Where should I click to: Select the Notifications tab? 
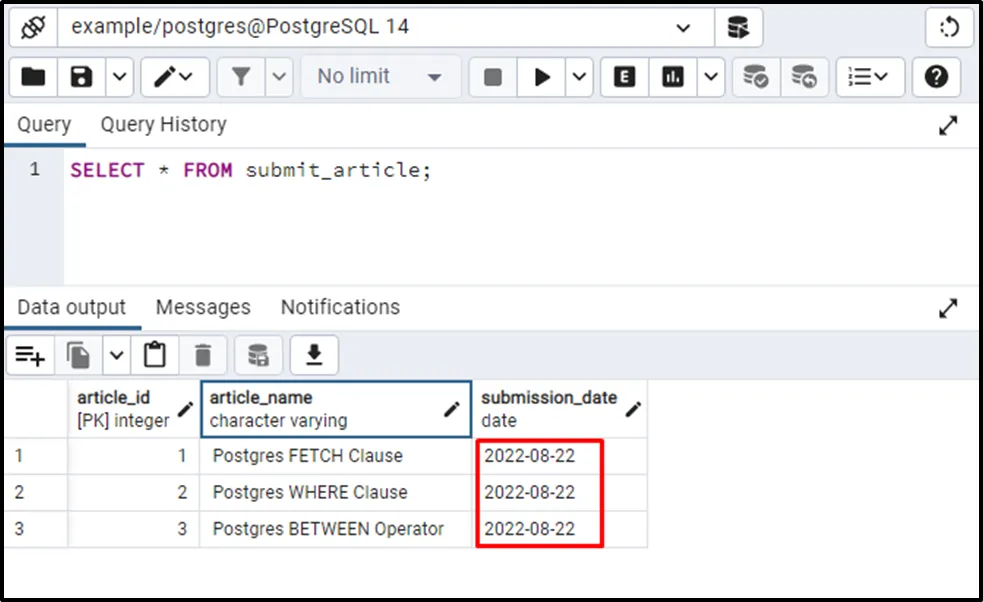pyautogui.click(x=340, y=307)
